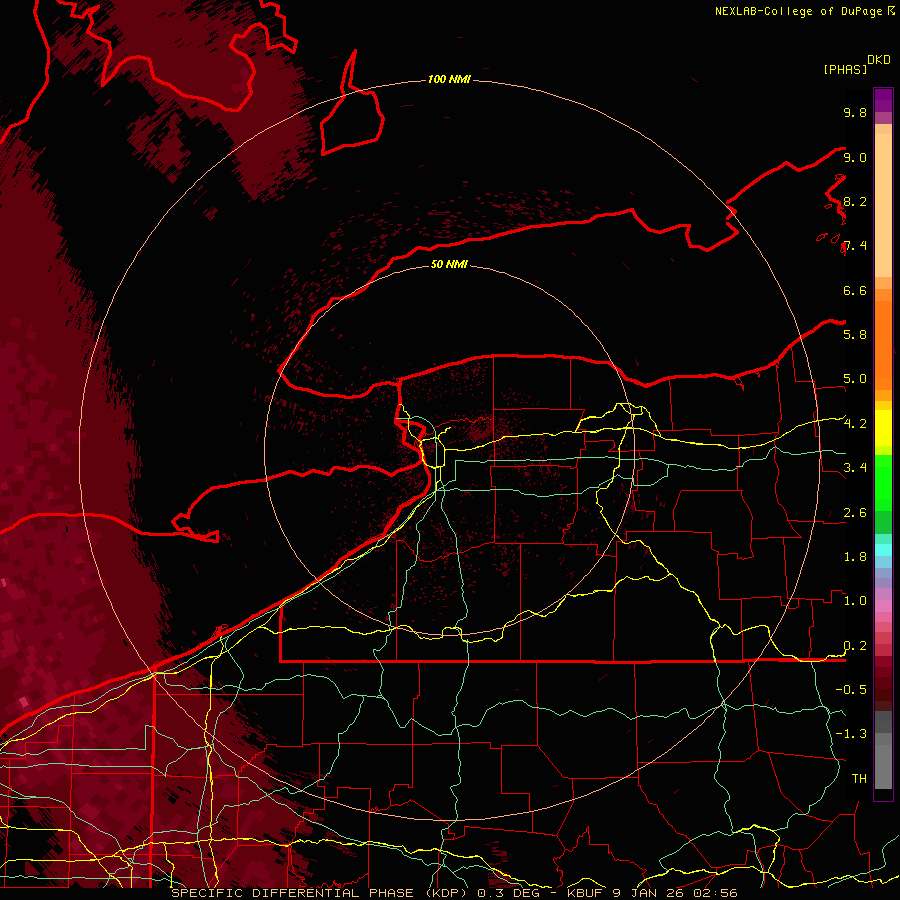The height and width of the screenshot is (900, 900).
Task: Click the -0.5 value on the scale
Action: (x=851, y=689)
